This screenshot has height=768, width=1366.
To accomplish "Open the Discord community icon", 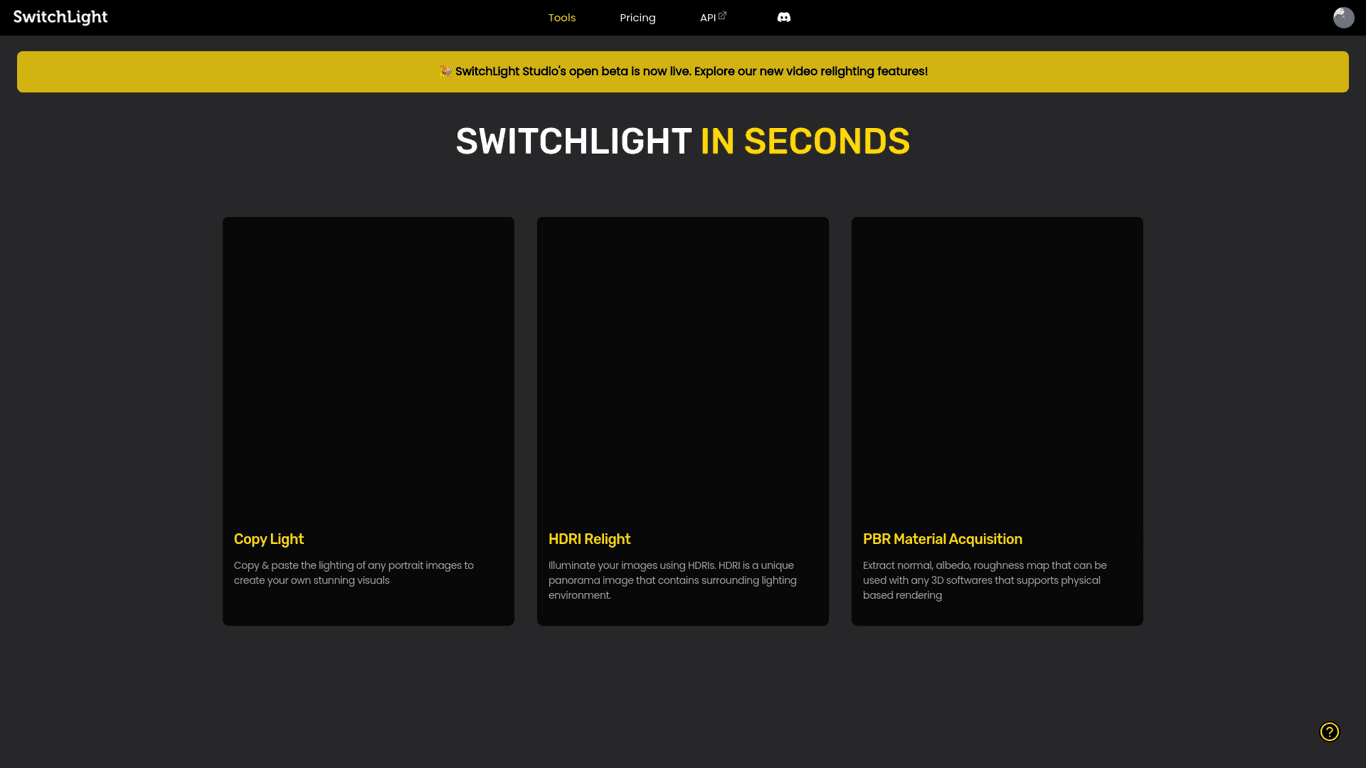I will [784, 17].
